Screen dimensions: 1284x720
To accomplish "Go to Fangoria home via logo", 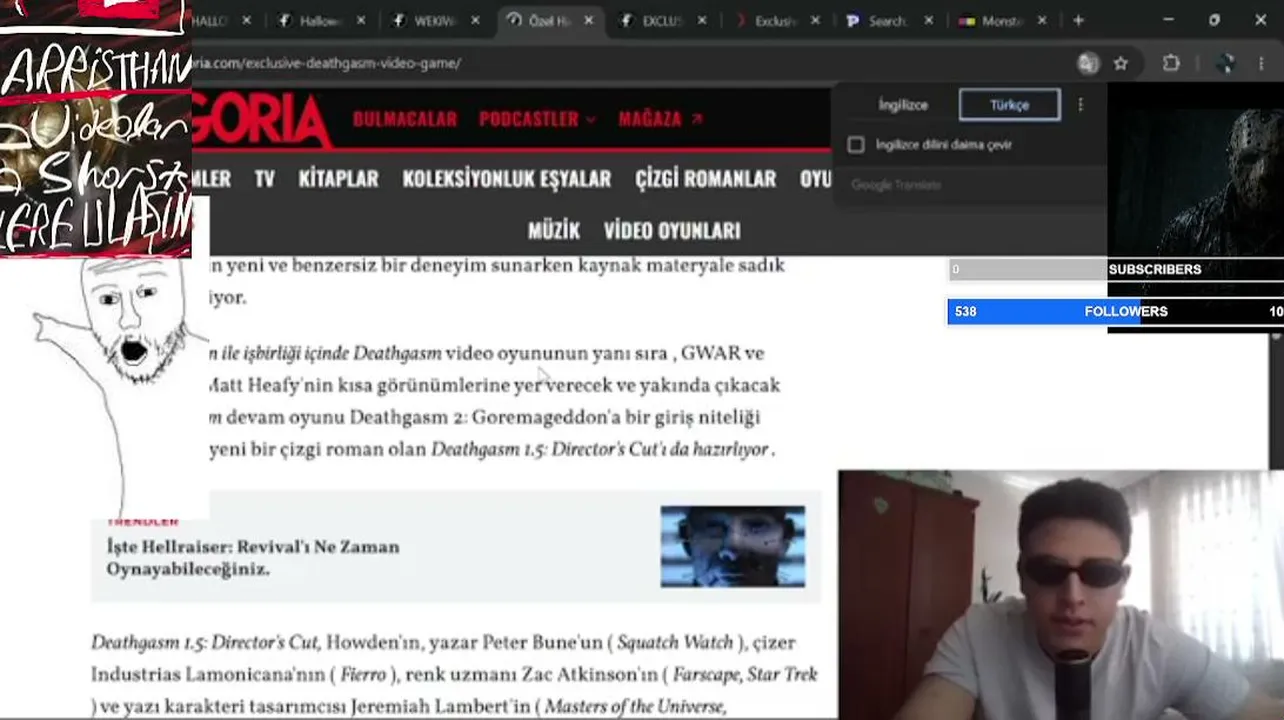I will [x=262, y=120].
